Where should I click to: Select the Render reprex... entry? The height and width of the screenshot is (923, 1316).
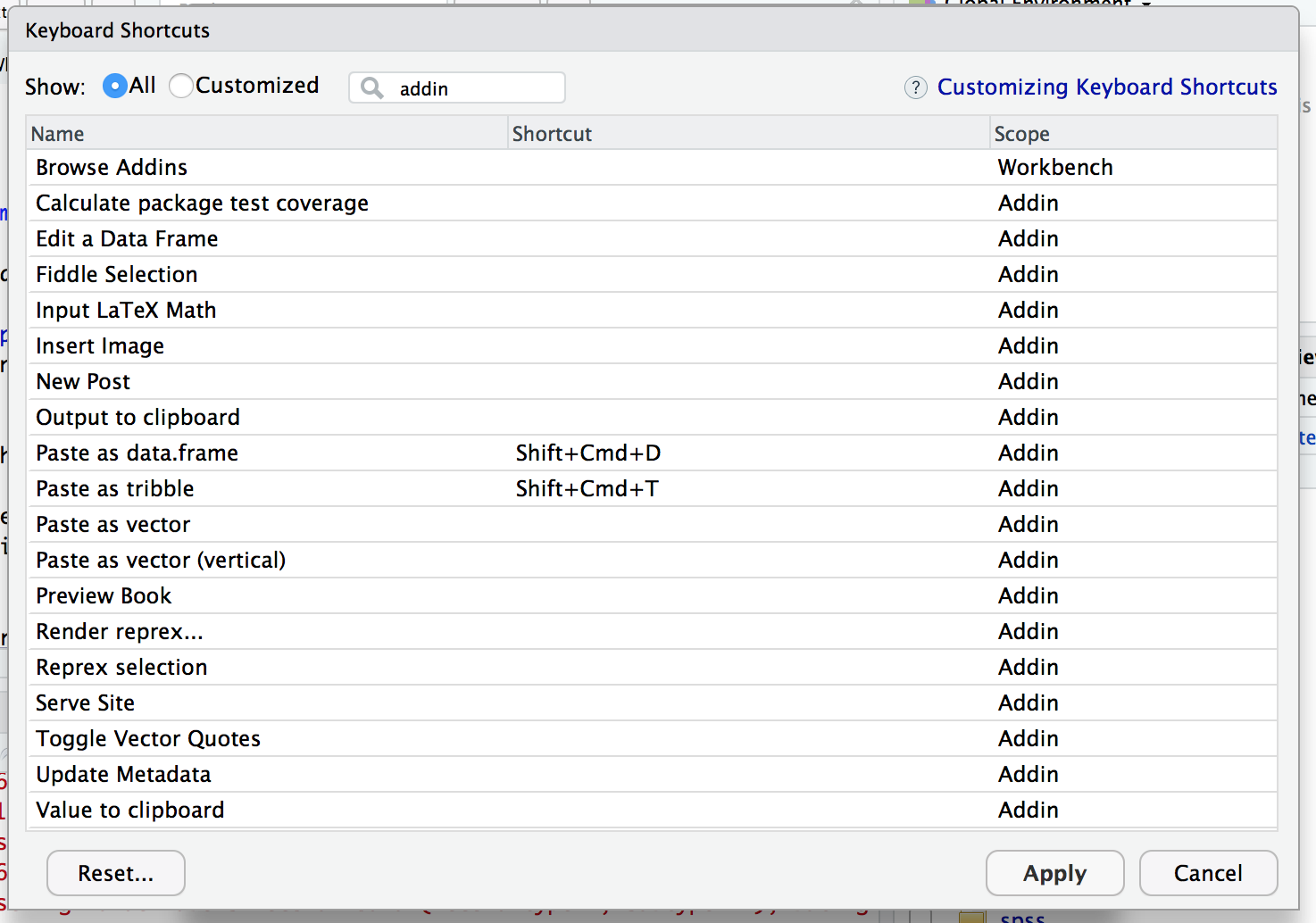coord(120,632)
